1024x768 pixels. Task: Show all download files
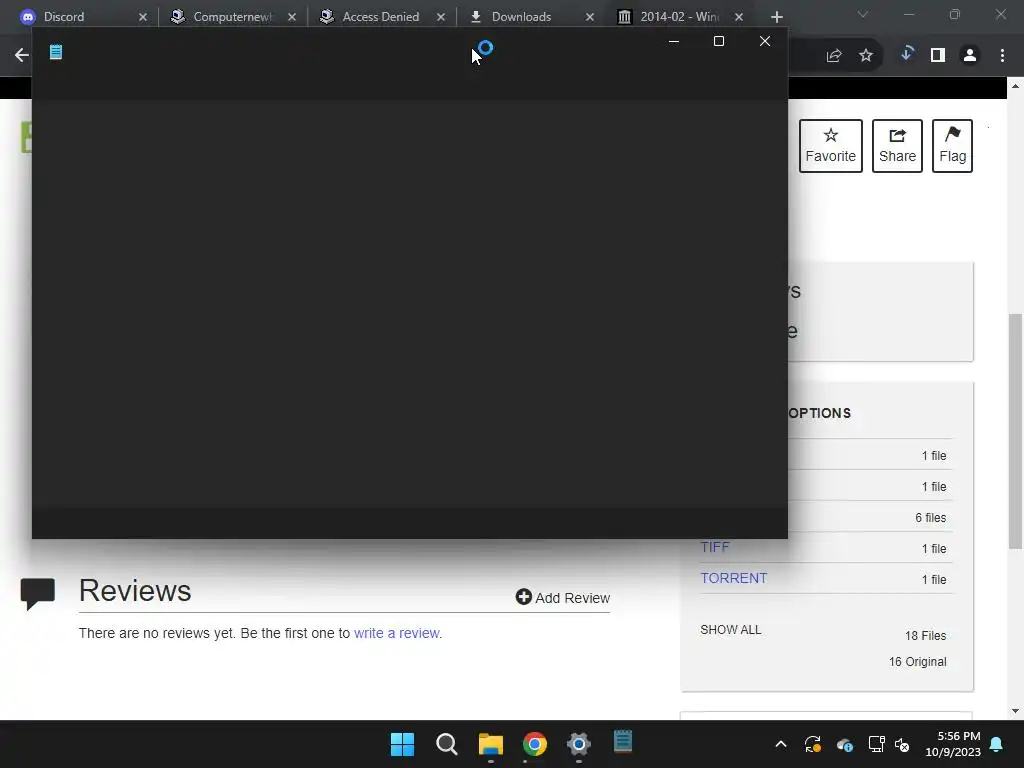pos(731,630)
